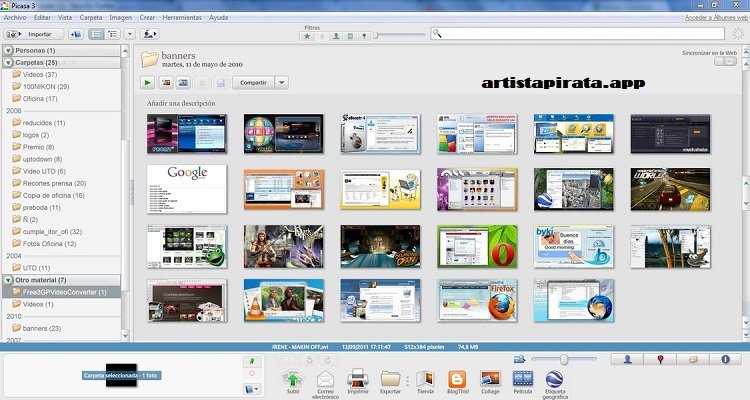Open the Places panel red pin button
The width and height of the screenshot is (750, 400).
[x=660, y=359]
